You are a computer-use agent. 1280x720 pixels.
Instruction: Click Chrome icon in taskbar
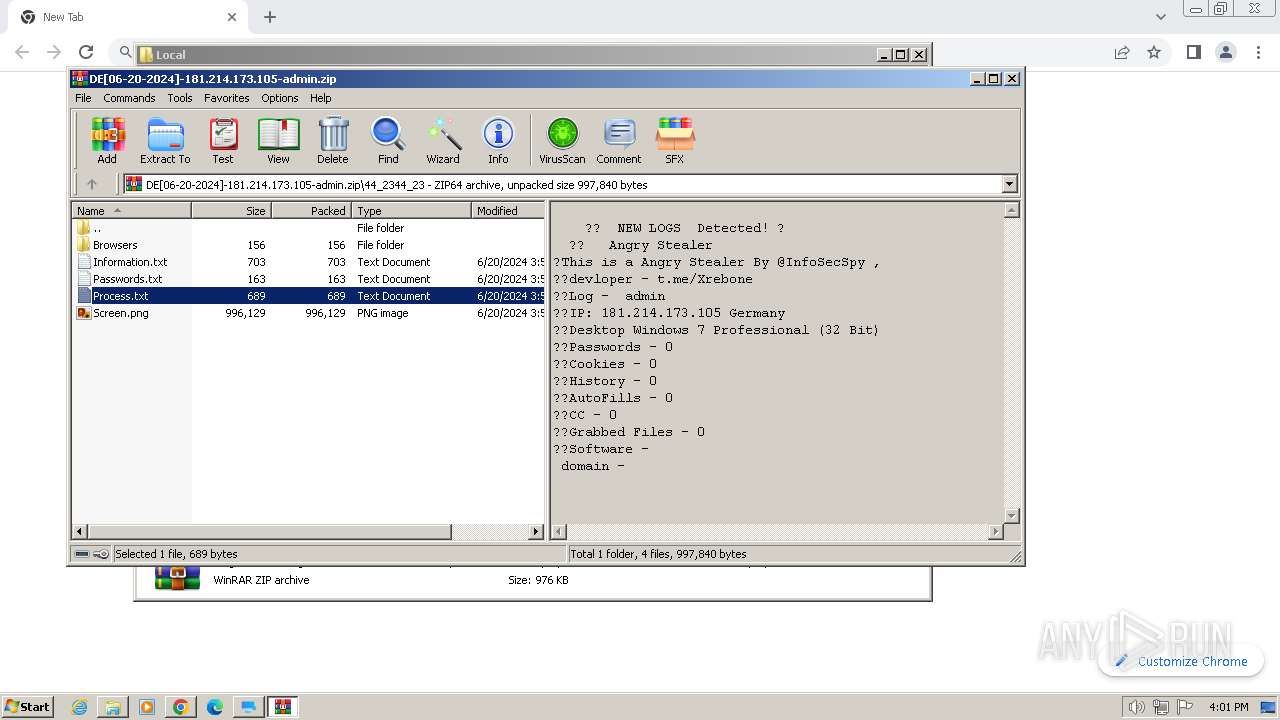coord(181,707)
